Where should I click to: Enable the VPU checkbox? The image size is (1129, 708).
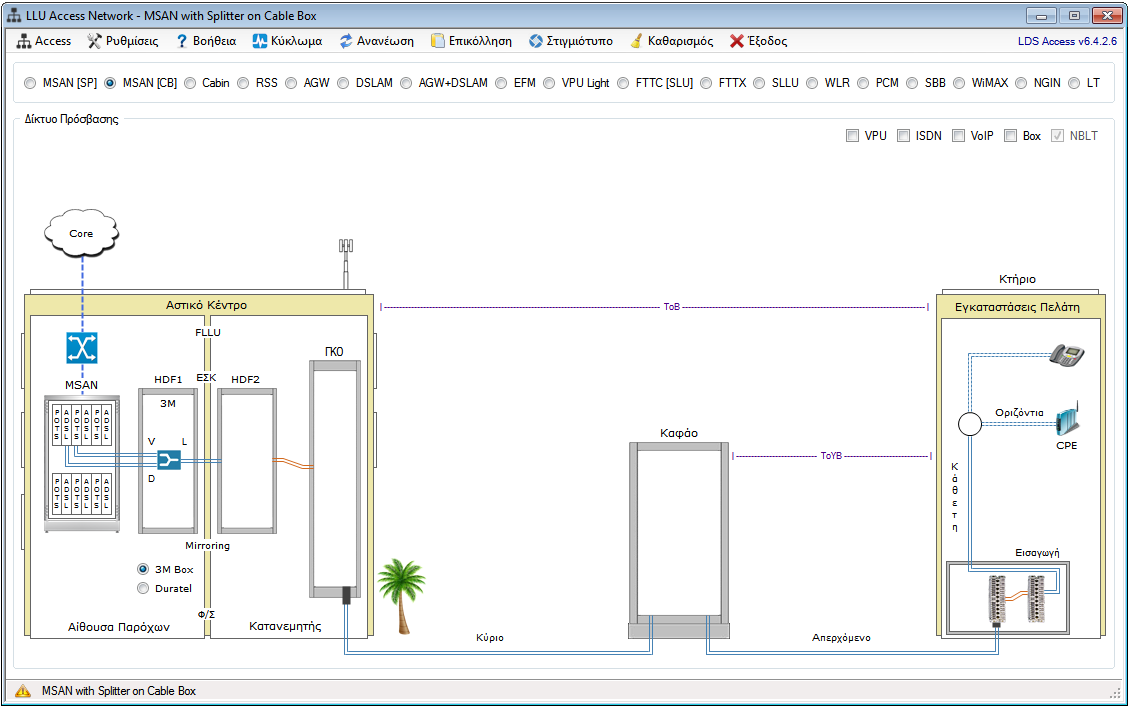852,136
